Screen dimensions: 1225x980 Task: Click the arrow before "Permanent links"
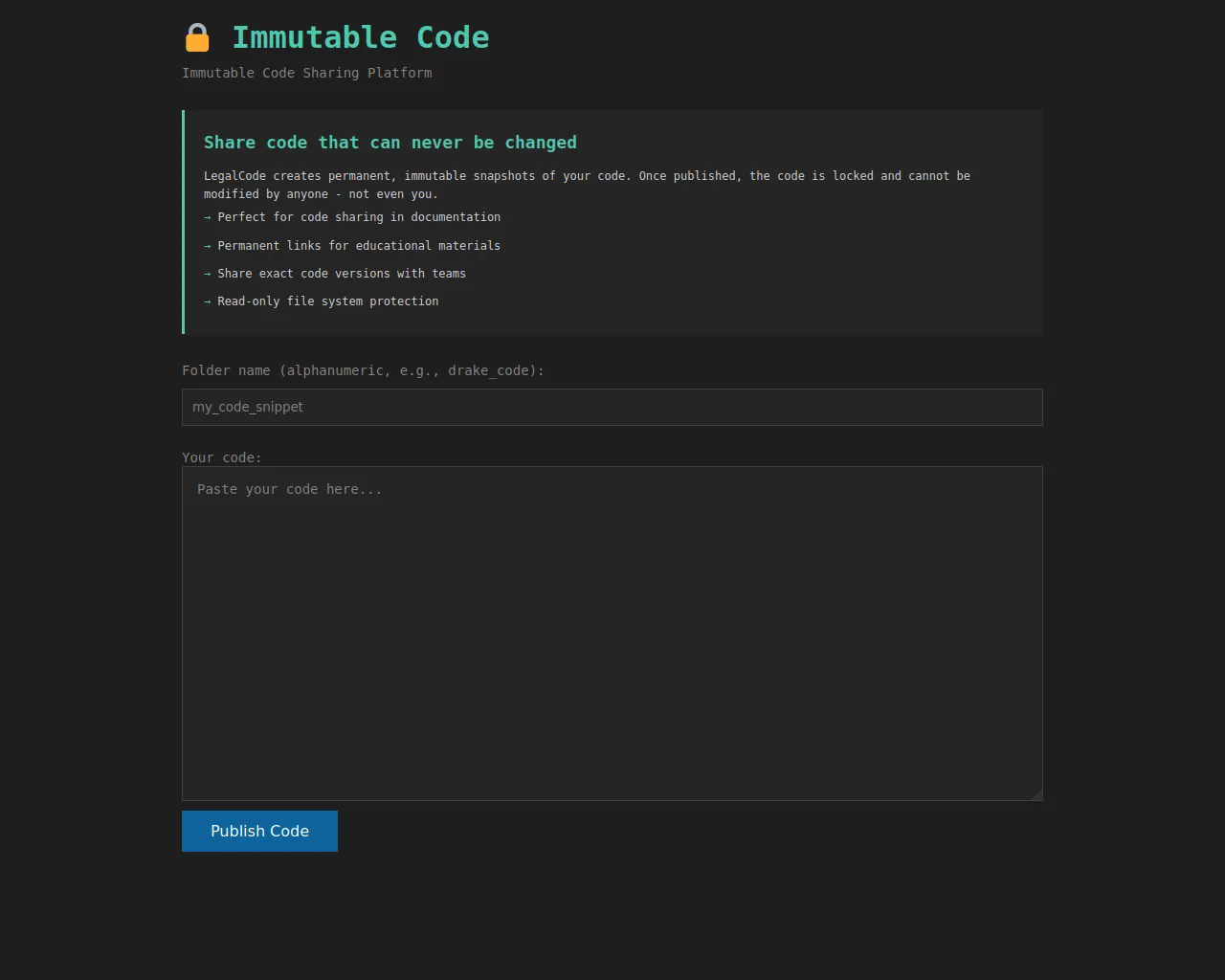207,246
